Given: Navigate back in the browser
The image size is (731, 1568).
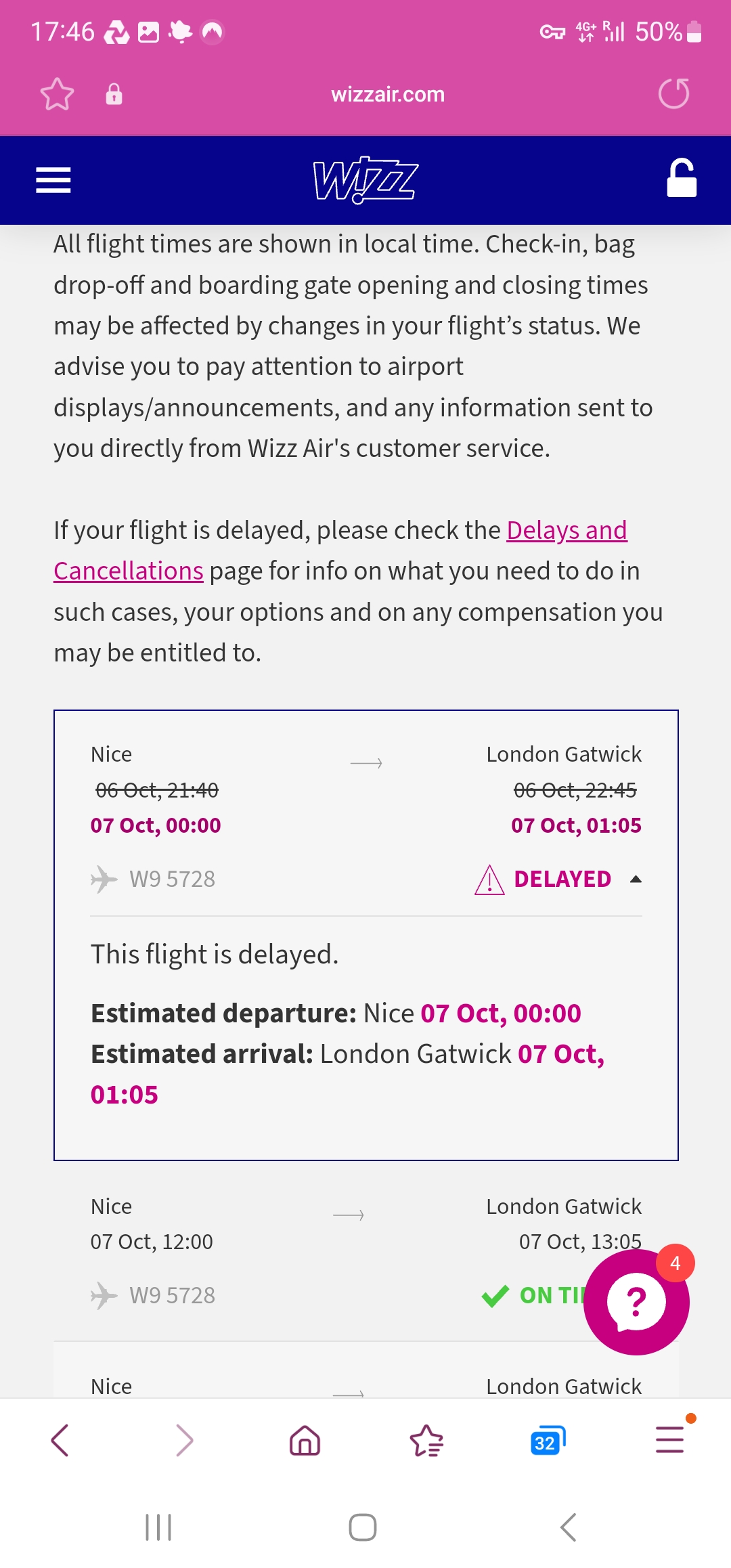Looking at the screenshot, I should click(x=60, y=1440).
